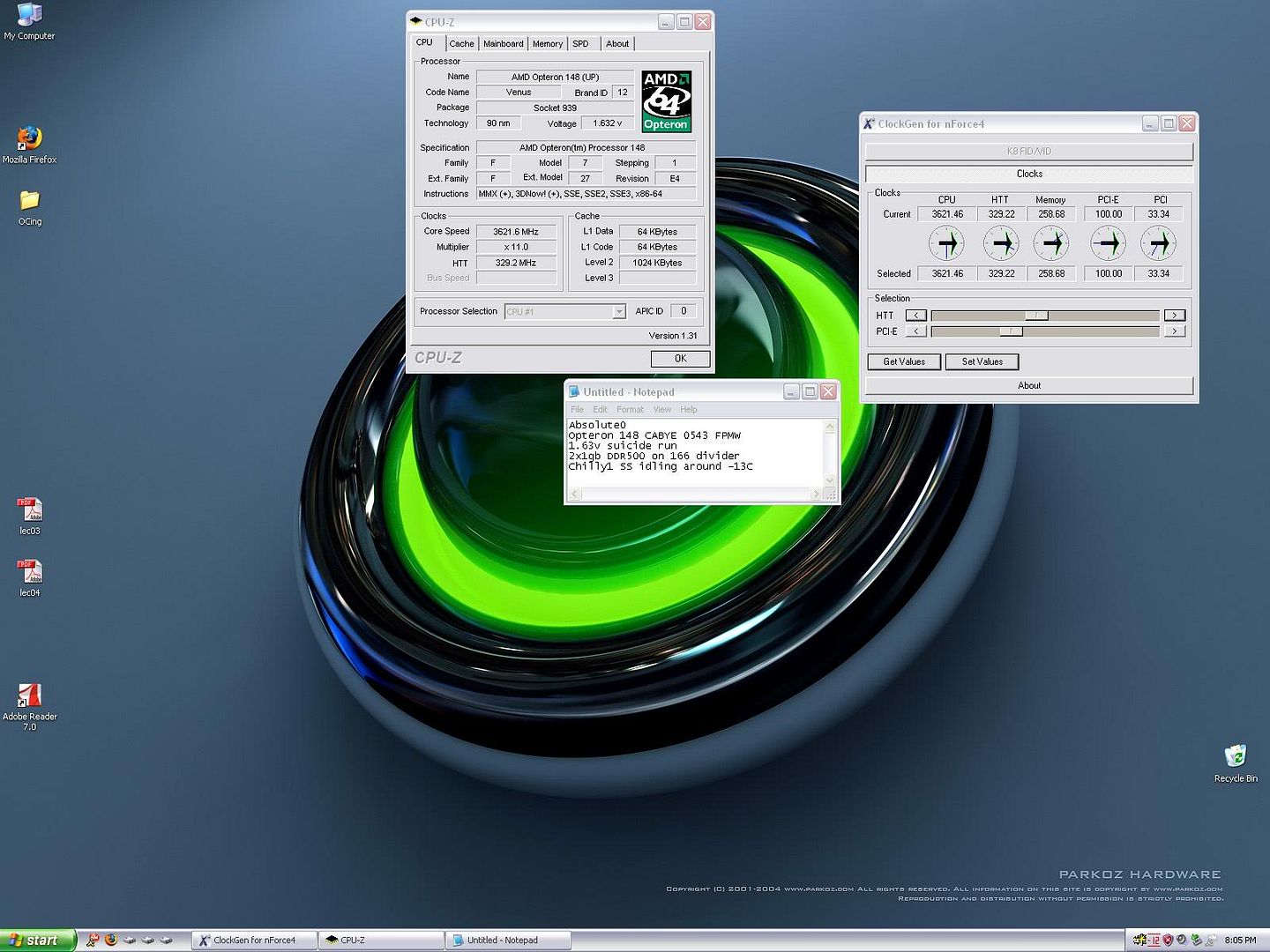
Task: Open Notepad Help menu
Action: click(x=689, y=409)
